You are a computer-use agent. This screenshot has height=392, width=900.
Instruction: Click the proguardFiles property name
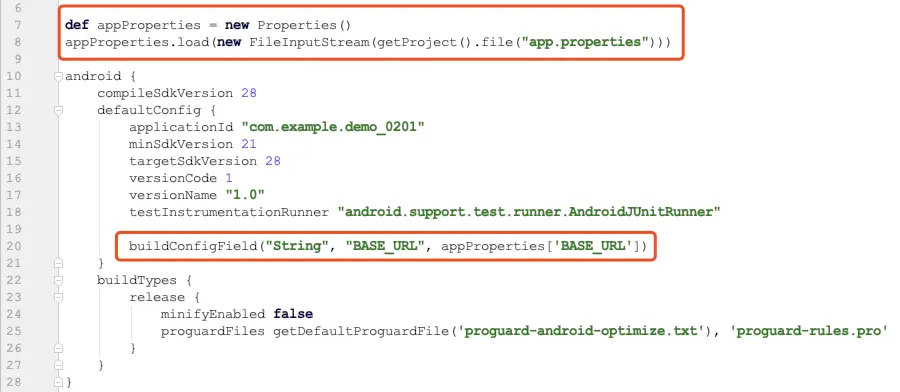[213, 331]
